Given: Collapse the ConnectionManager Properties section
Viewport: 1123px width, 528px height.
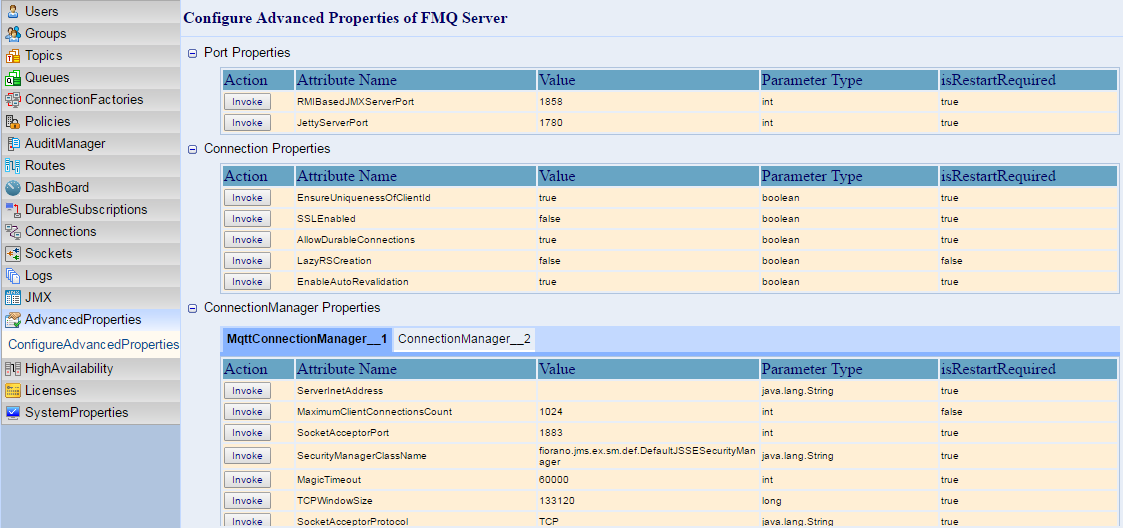Looking at the screenshot, I should pyautogui.click(x=192, y=309).
